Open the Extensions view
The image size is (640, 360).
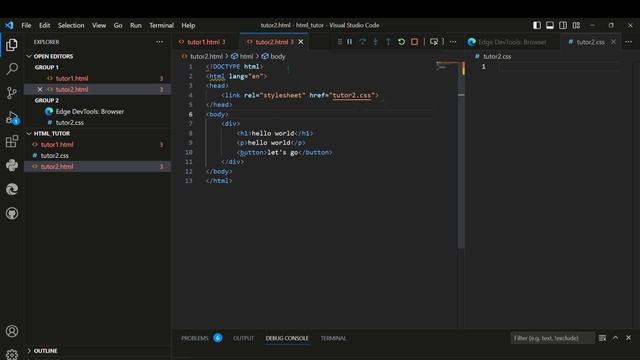pos(12,141)
